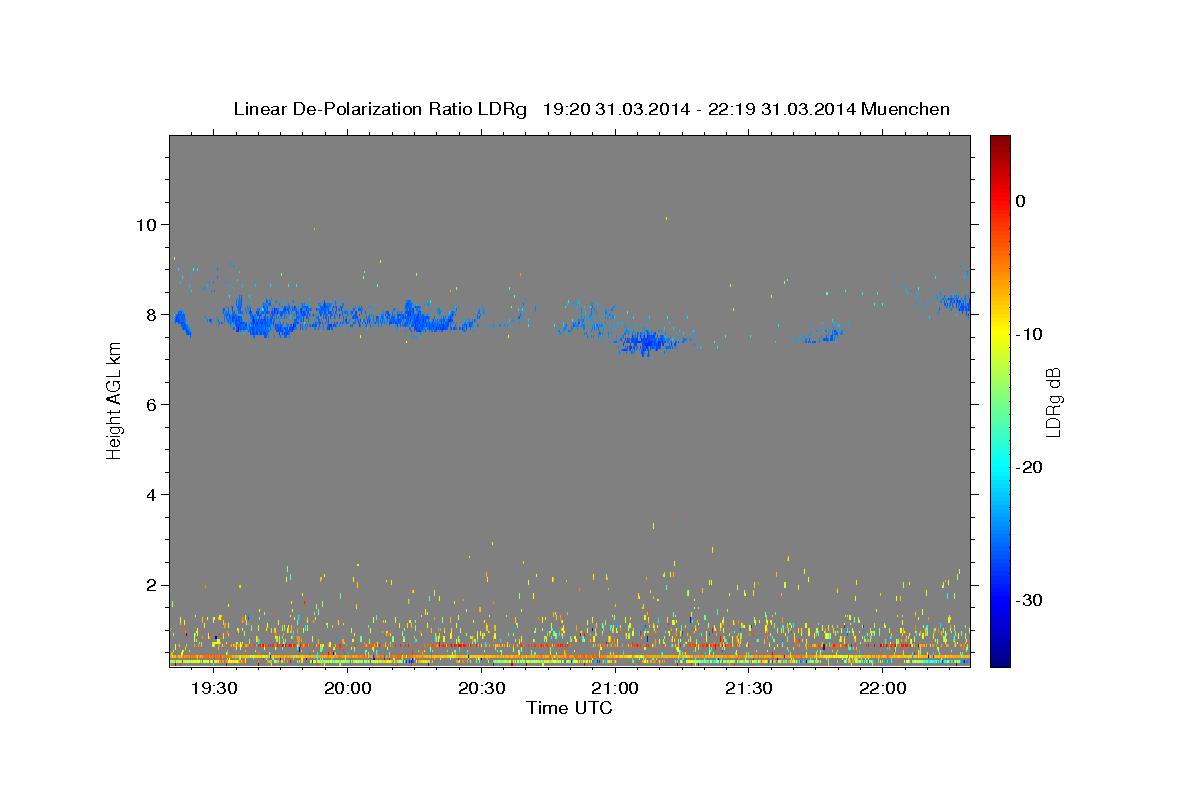Click the height tick label "6"

tap(151, 404)
